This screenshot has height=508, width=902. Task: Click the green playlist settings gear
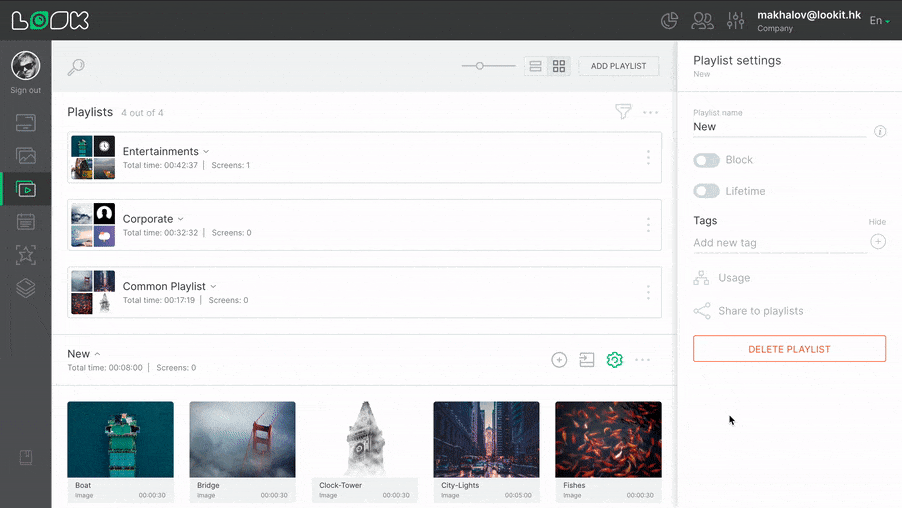pyautogui.click(x=615, y=360)
